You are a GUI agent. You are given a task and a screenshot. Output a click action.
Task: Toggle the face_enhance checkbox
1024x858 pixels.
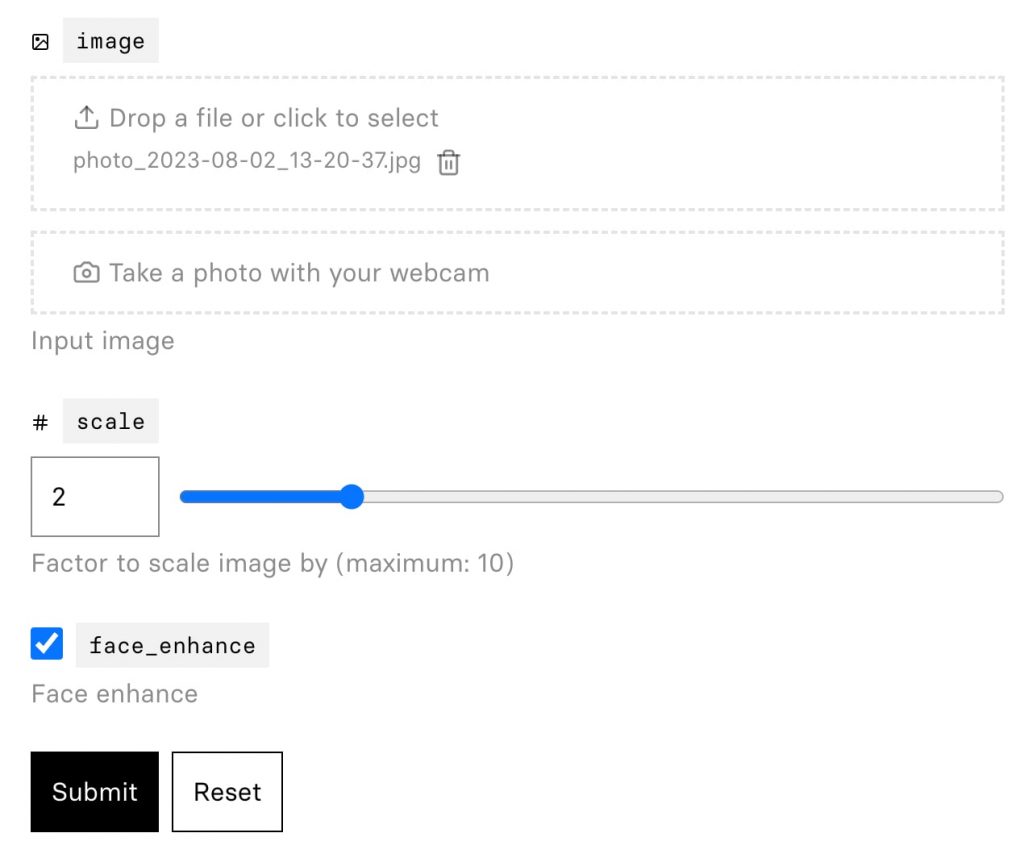coord(47,644)
